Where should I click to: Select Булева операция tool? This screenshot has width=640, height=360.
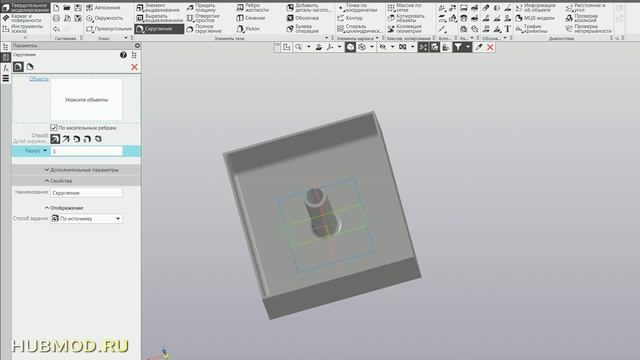pos(304,29)
